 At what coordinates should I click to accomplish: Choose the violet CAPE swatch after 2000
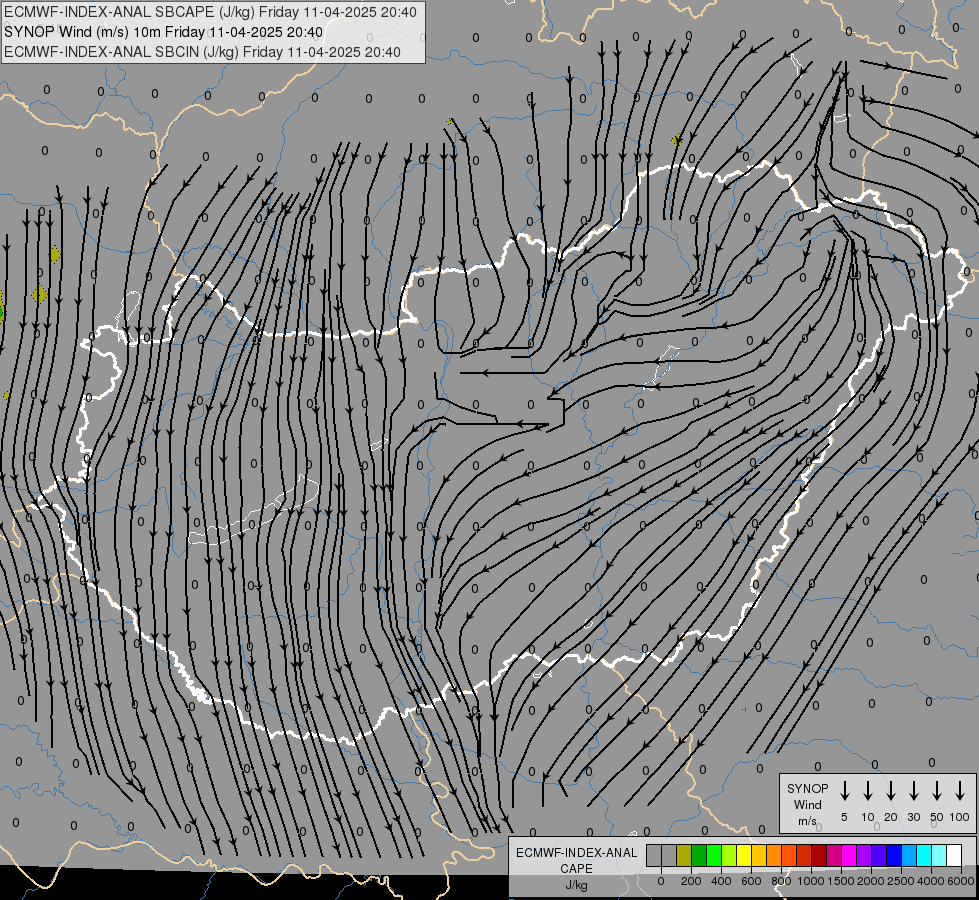(x=879, y=855)
